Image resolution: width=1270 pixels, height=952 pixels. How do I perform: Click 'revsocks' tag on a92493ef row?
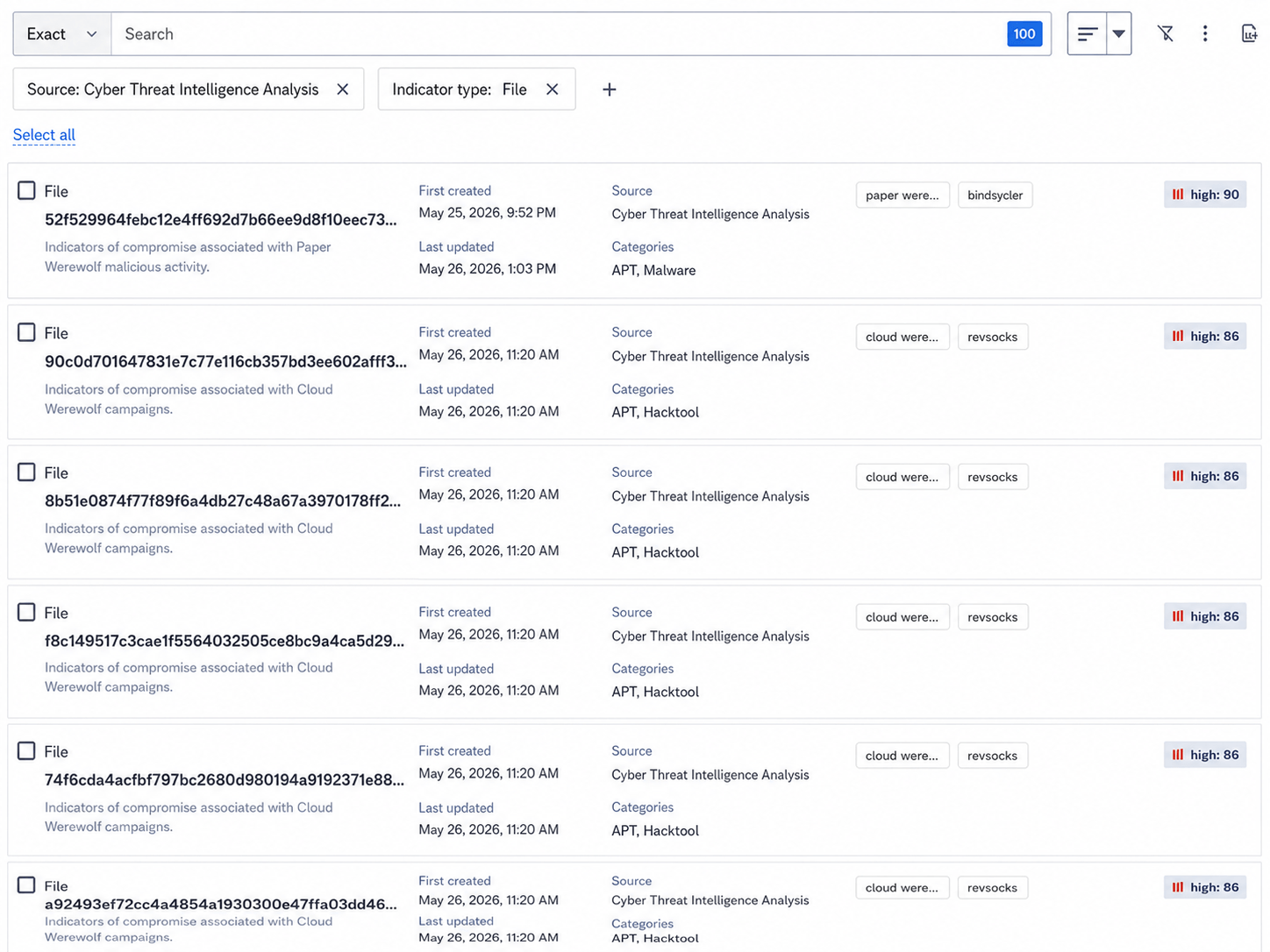(993, 888)
